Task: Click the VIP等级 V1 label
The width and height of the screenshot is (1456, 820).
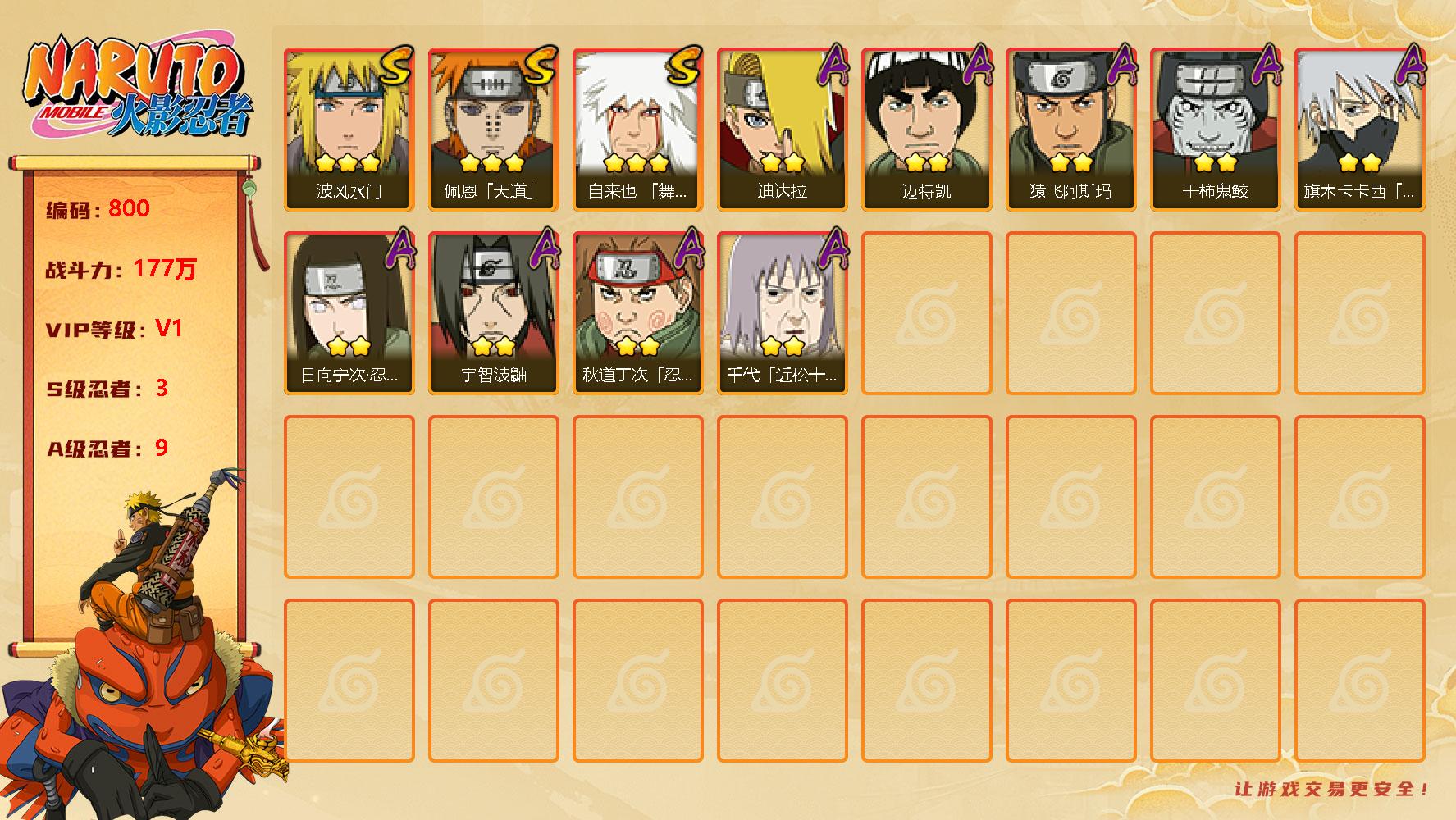Action: click(114, 329)
